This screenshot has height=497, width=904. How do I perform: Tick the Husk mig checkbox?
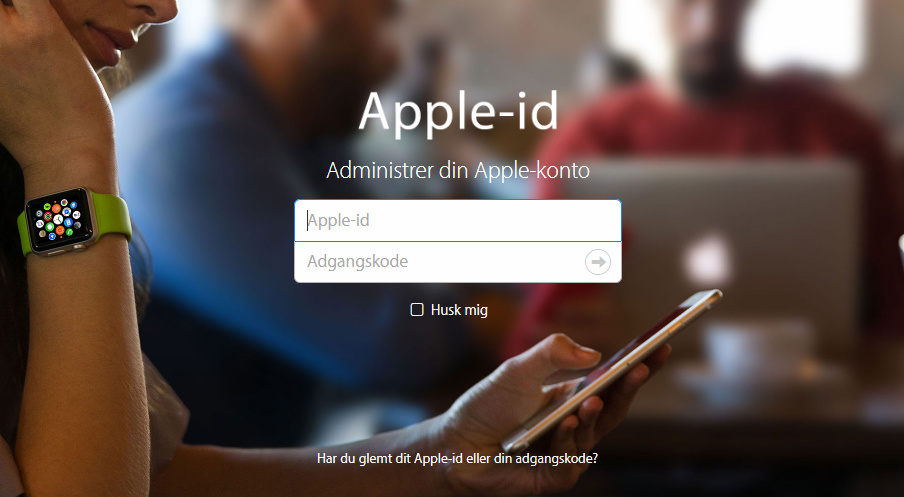417,310
